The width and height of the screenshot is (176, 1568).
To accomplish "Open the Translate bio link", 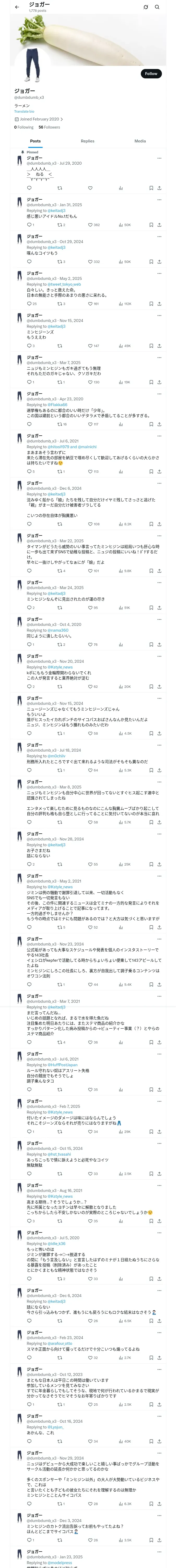I will coord(24,111).
